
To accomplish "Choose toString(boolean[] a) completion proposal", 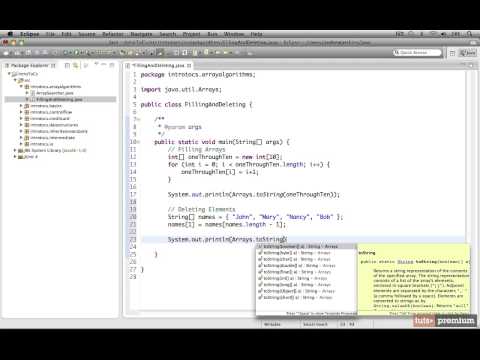I will [306, 246].
